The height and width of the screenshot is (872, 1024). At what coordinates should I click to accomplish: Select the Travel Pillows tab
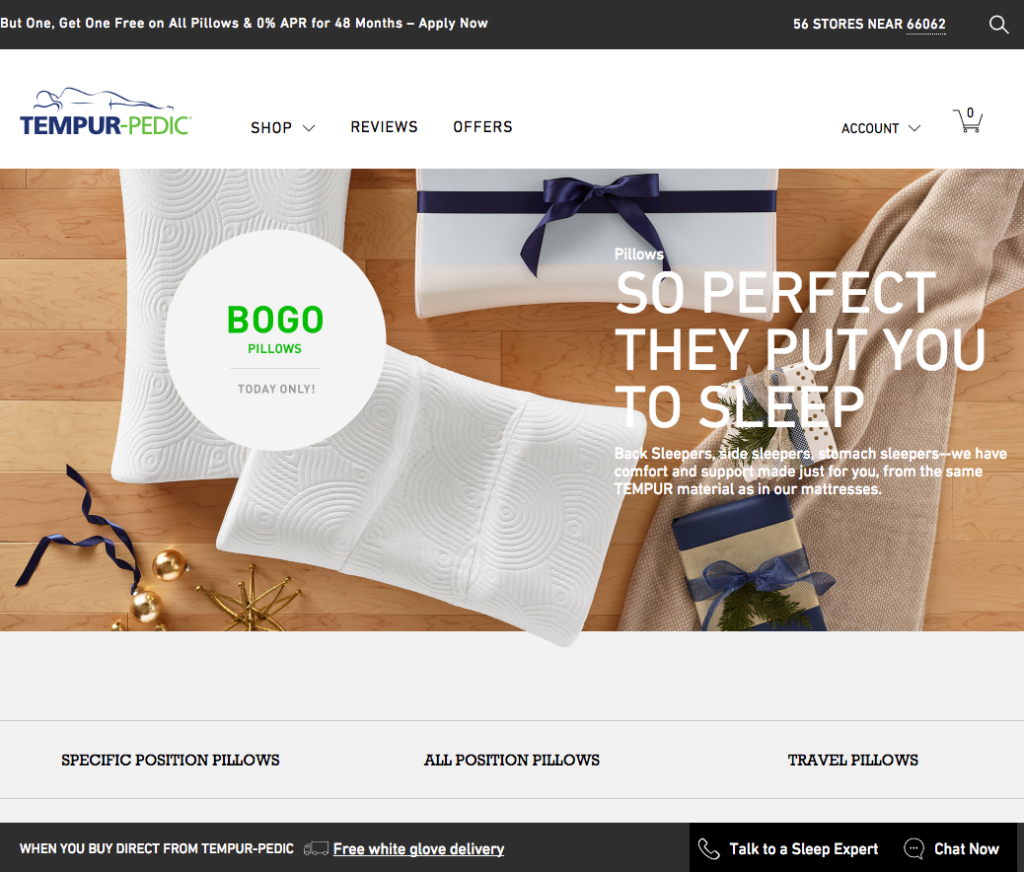click(x=853, y=760)
